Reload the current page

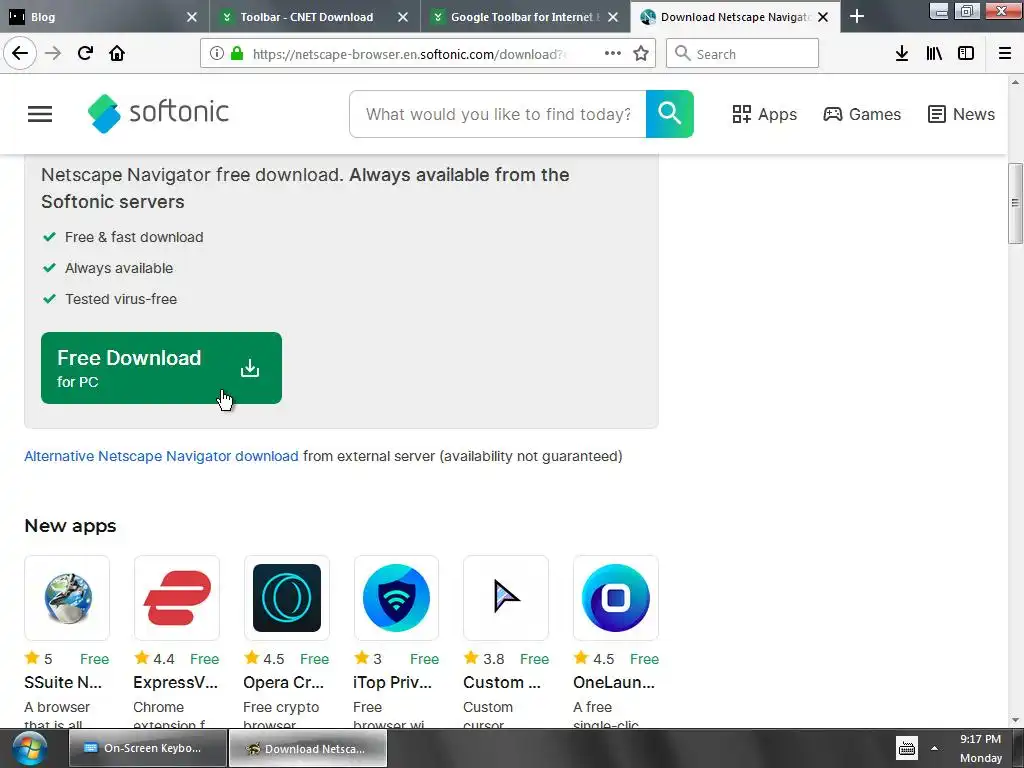(x=85, y=53)
